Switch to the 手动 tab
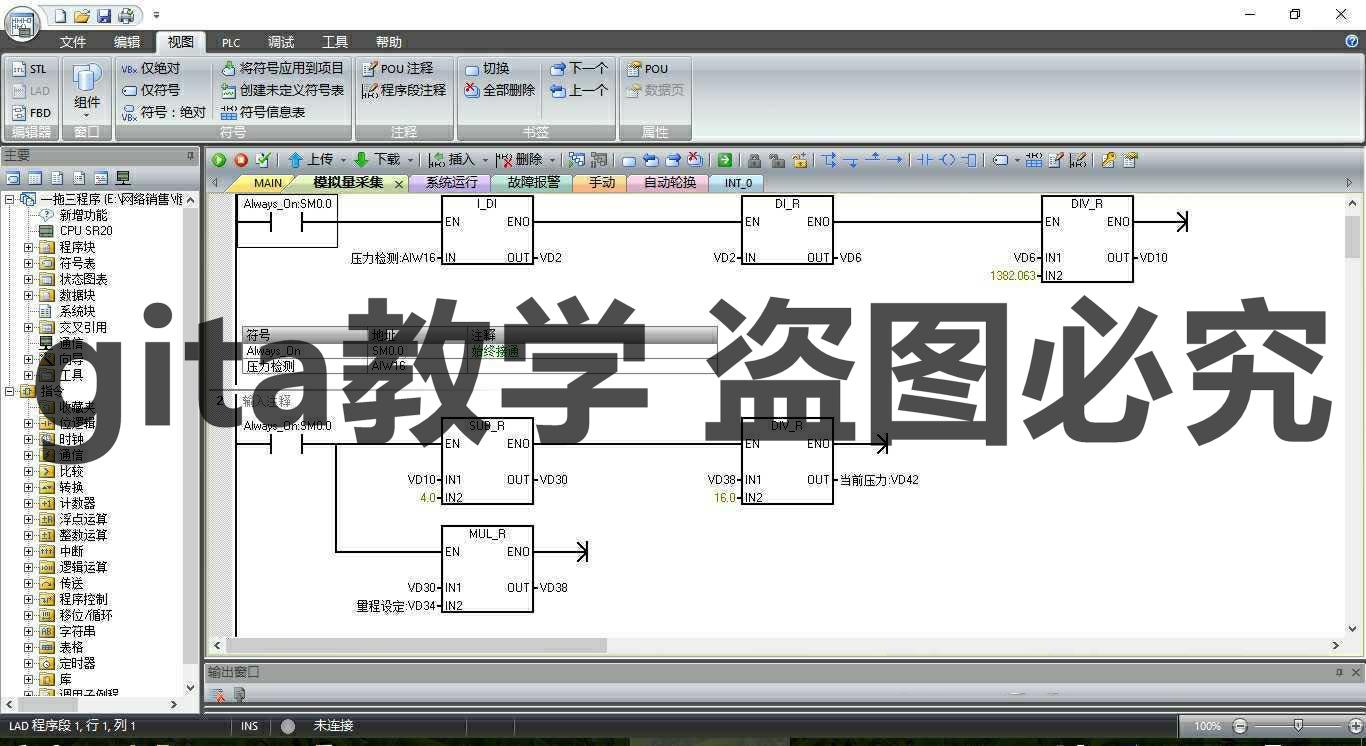The height and width of the screenshot is (746, 1366). coord(601,183)
